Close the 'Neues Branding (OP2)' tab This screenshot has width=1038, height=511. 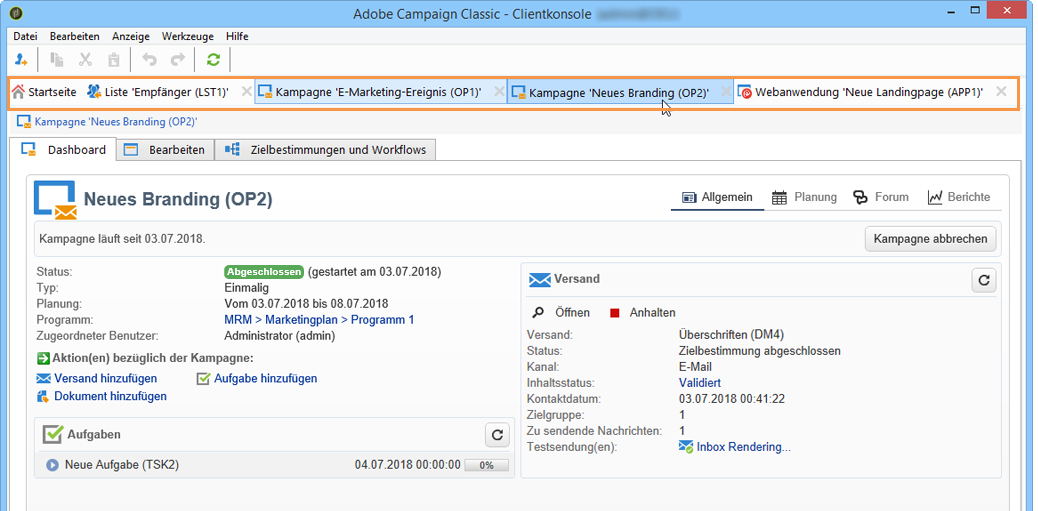click(x=726, y=92)
